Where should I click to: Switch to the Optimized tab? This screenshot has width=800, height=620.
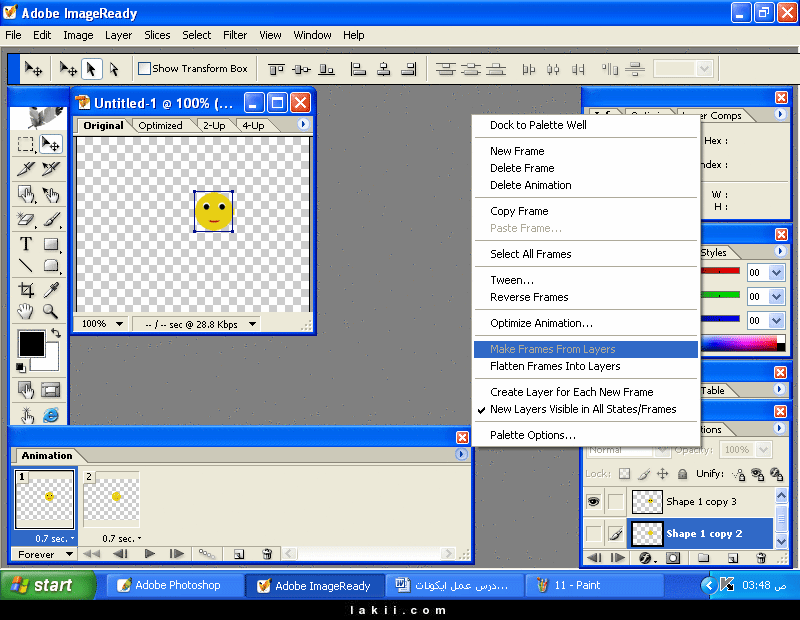point(160,126)
